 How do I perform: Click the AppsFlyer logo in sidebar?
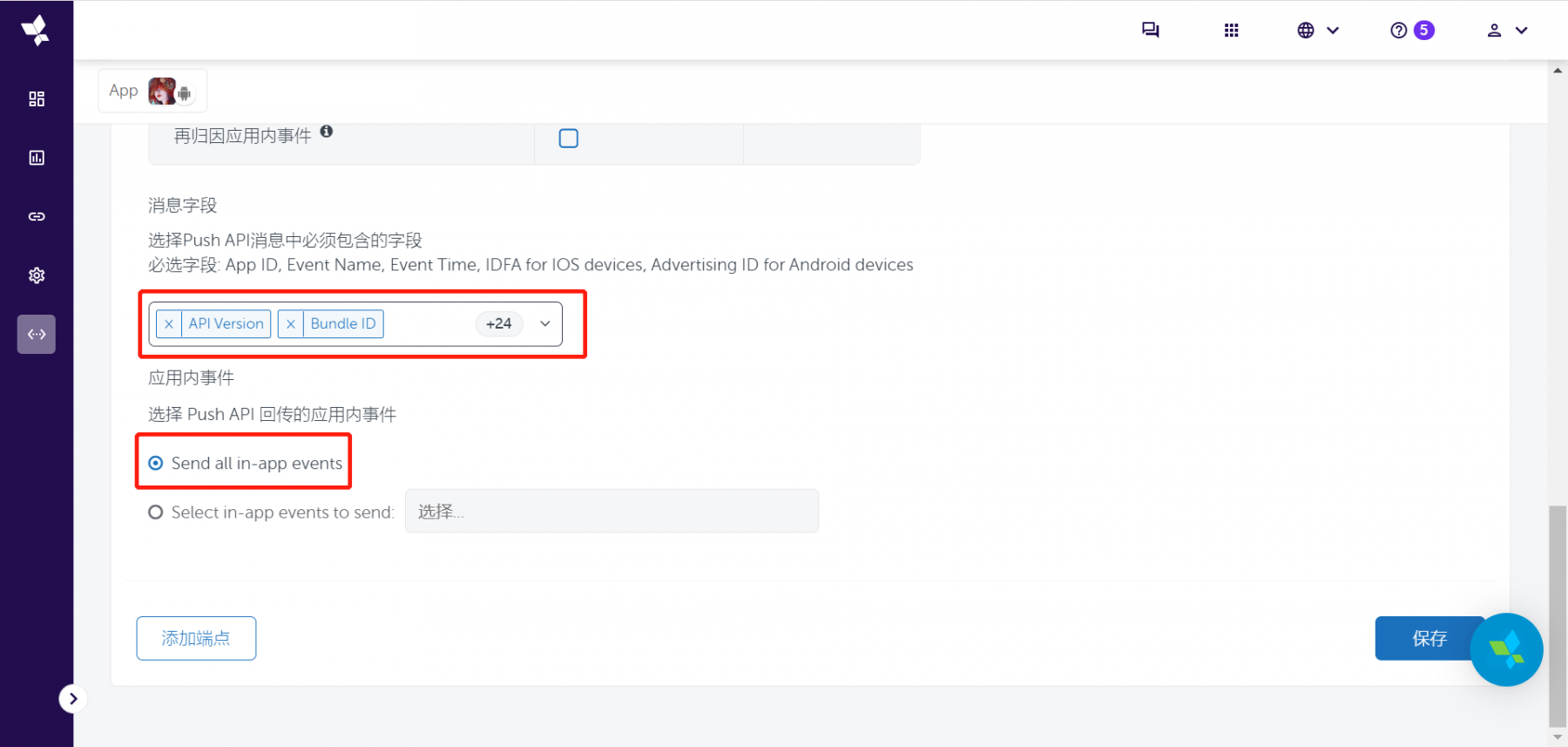36,31
